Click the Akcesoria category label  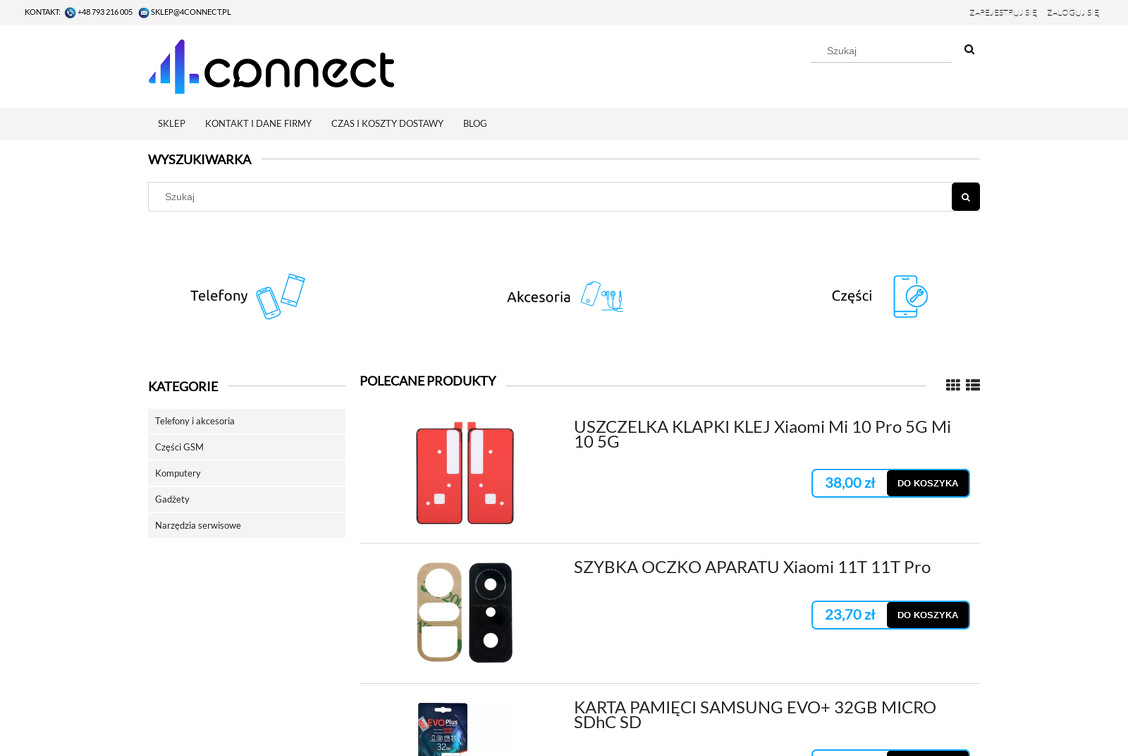[x=538, y=297]
